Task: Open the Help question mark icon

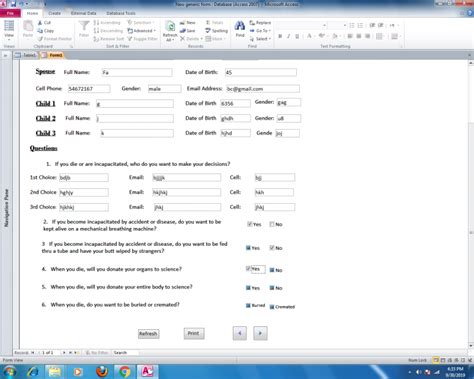Action: (471, 13)
